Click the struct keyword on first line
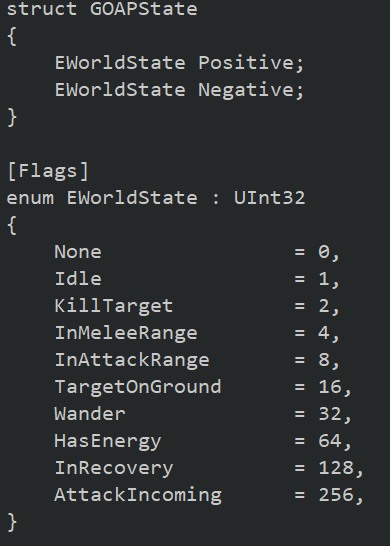This screenshot has height=546, width=390. point(42,8)
